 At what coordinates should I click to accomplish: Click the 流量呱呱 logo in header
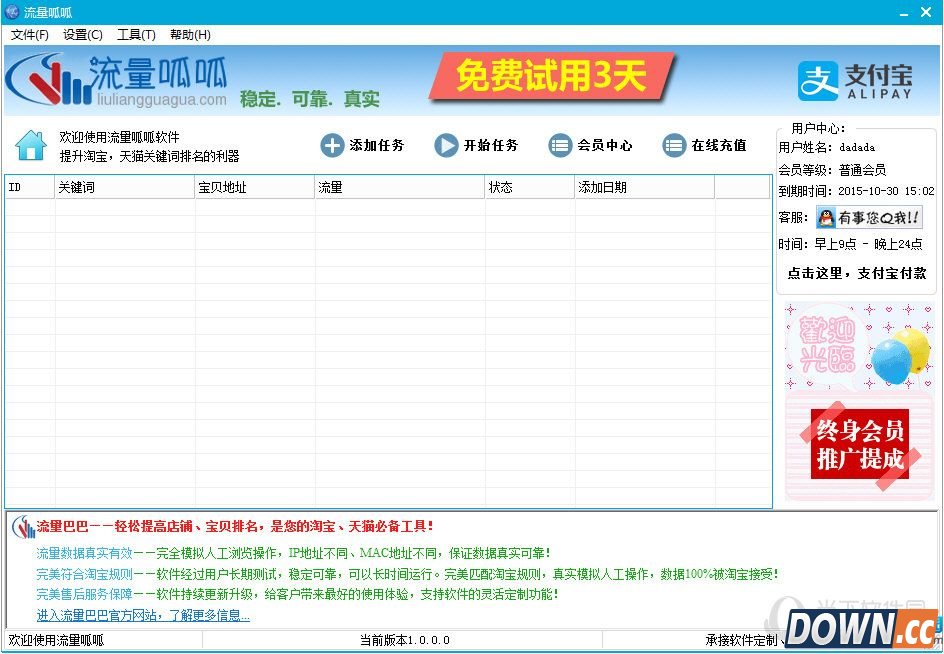coord(118,80)
